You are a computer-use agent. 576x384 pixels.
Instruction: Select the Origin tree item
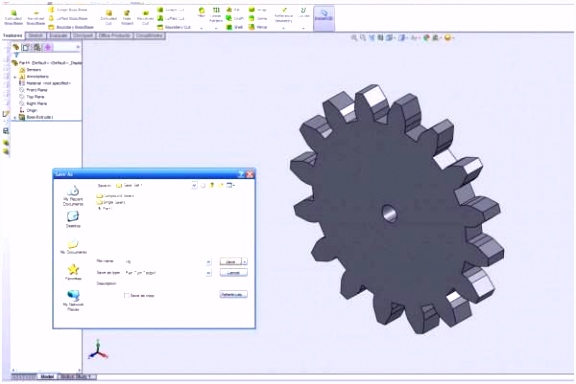coord(28,110)
